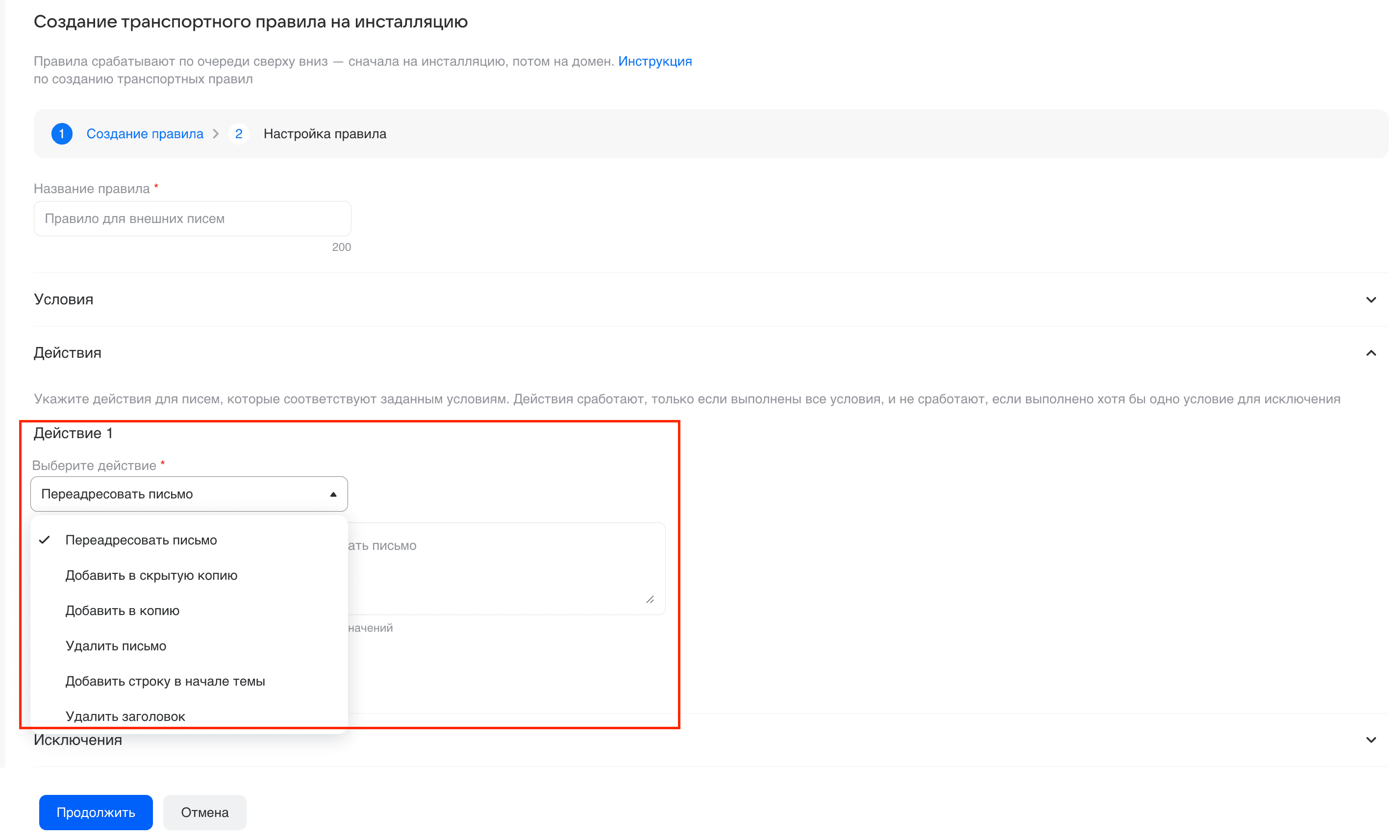Open the Инструкция link
Viewport: 1400px width, 840px height.
654,61
